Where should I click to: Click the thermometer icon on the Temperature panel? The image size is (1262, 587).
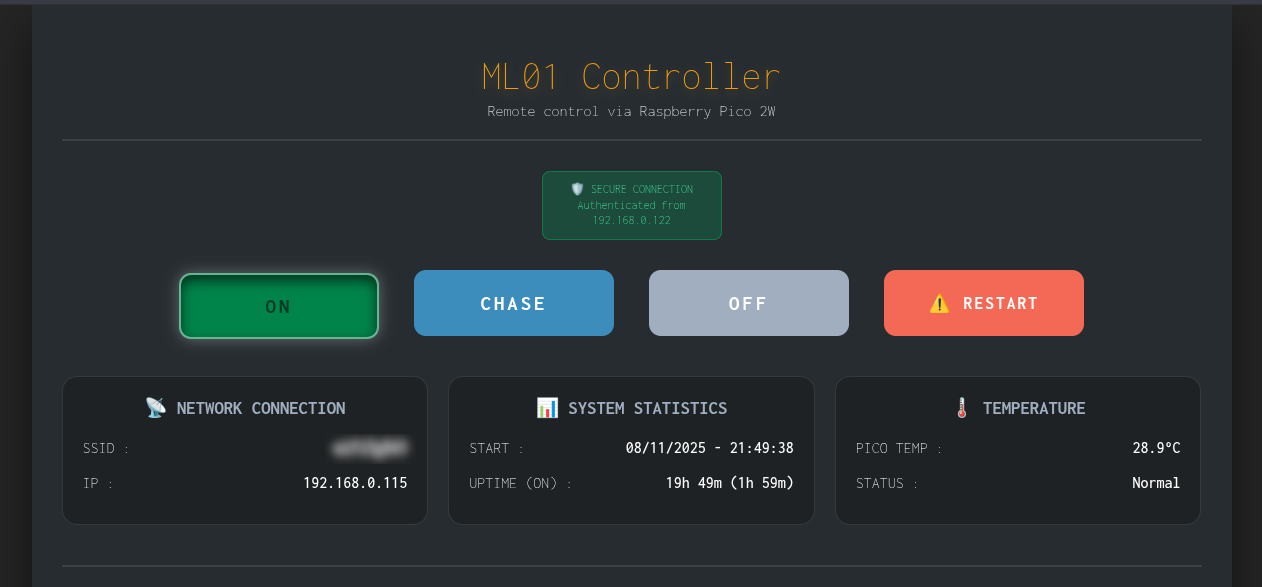point(962,407)
